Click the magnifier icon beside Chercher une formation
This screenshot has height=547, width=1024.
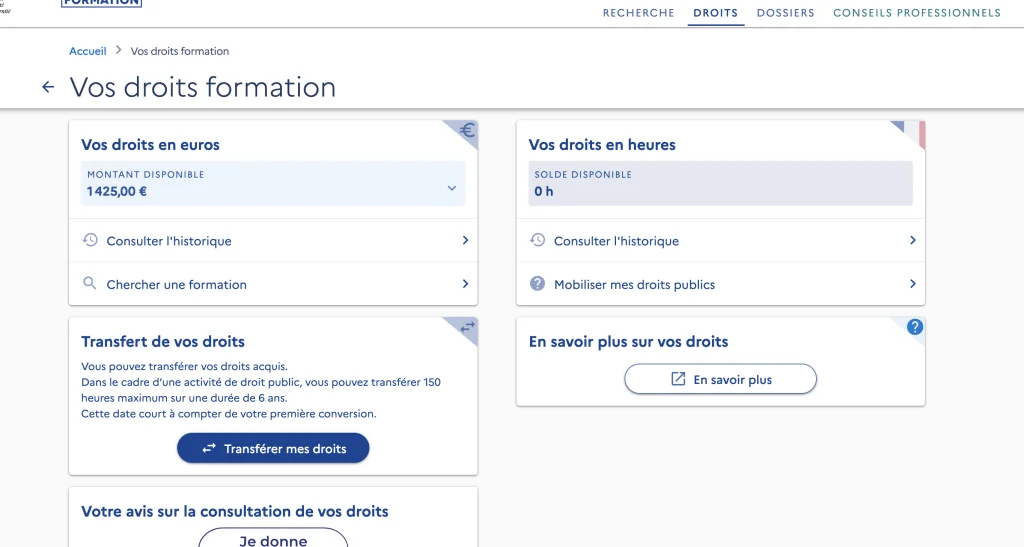(90, 284)
